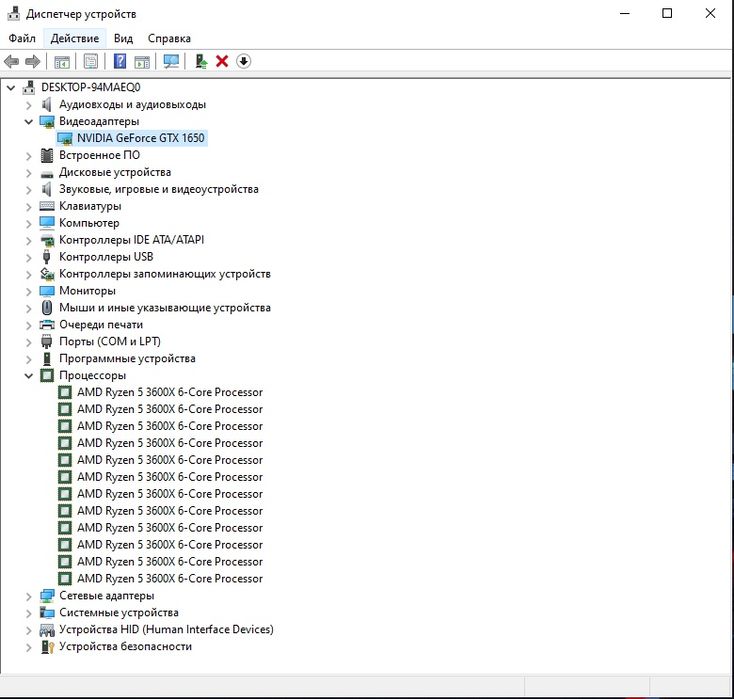Expand Порты (COM и LPT)
Screen dimensions: 734x699
pos(29,342)
